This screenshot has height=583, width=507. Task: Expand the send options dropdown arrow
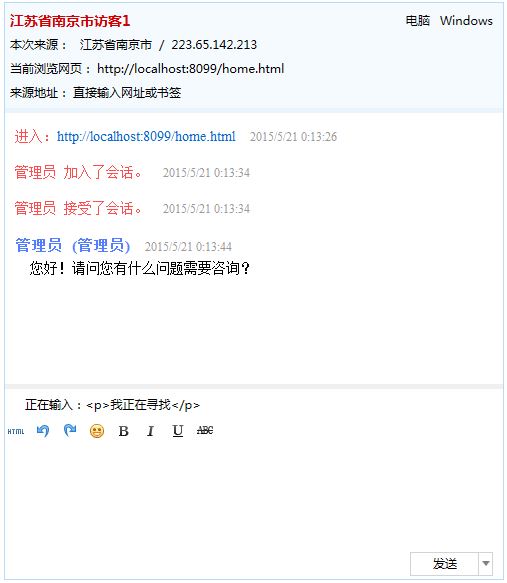(485, 564)
